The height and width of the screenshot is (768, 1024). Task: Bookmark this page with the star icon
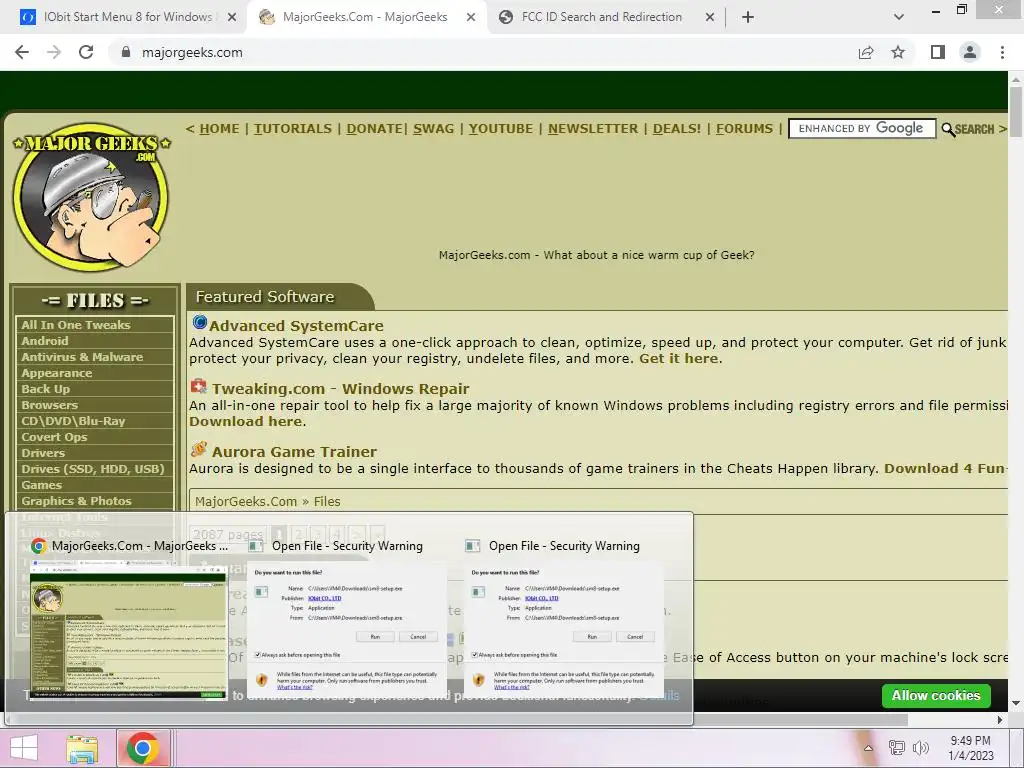point(898,52)
